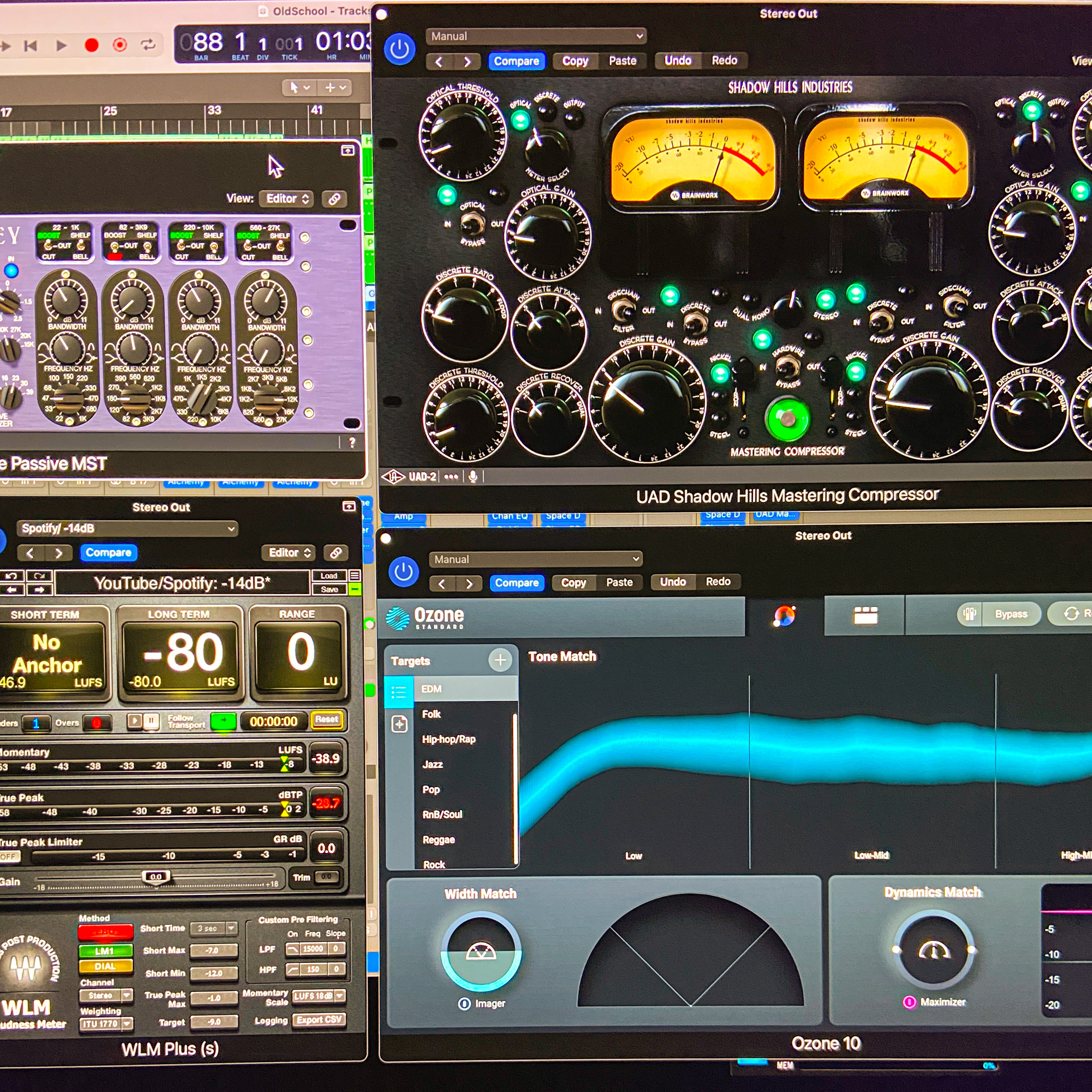Open the WLM Spotify/ -14dB preset dropdown
The width and height of the screenshot is (1092, 1092).
(x=127, y=528)
